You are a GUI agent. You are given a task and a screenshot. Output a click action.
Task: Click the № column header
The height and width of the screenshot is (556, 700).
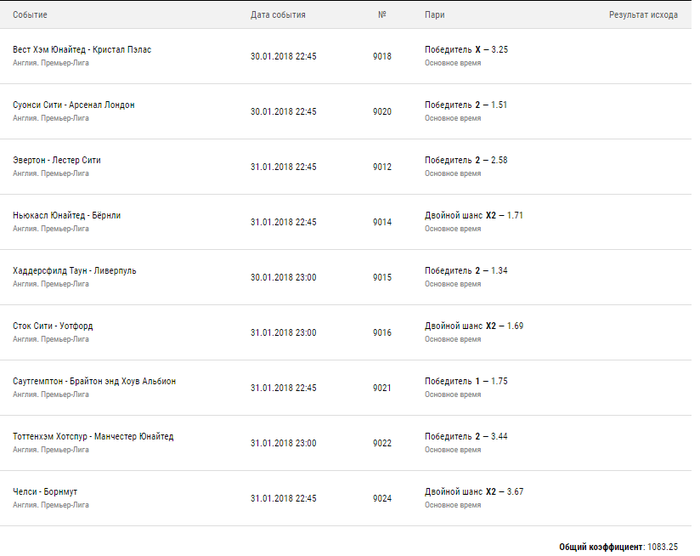click(x=382, y=15)
